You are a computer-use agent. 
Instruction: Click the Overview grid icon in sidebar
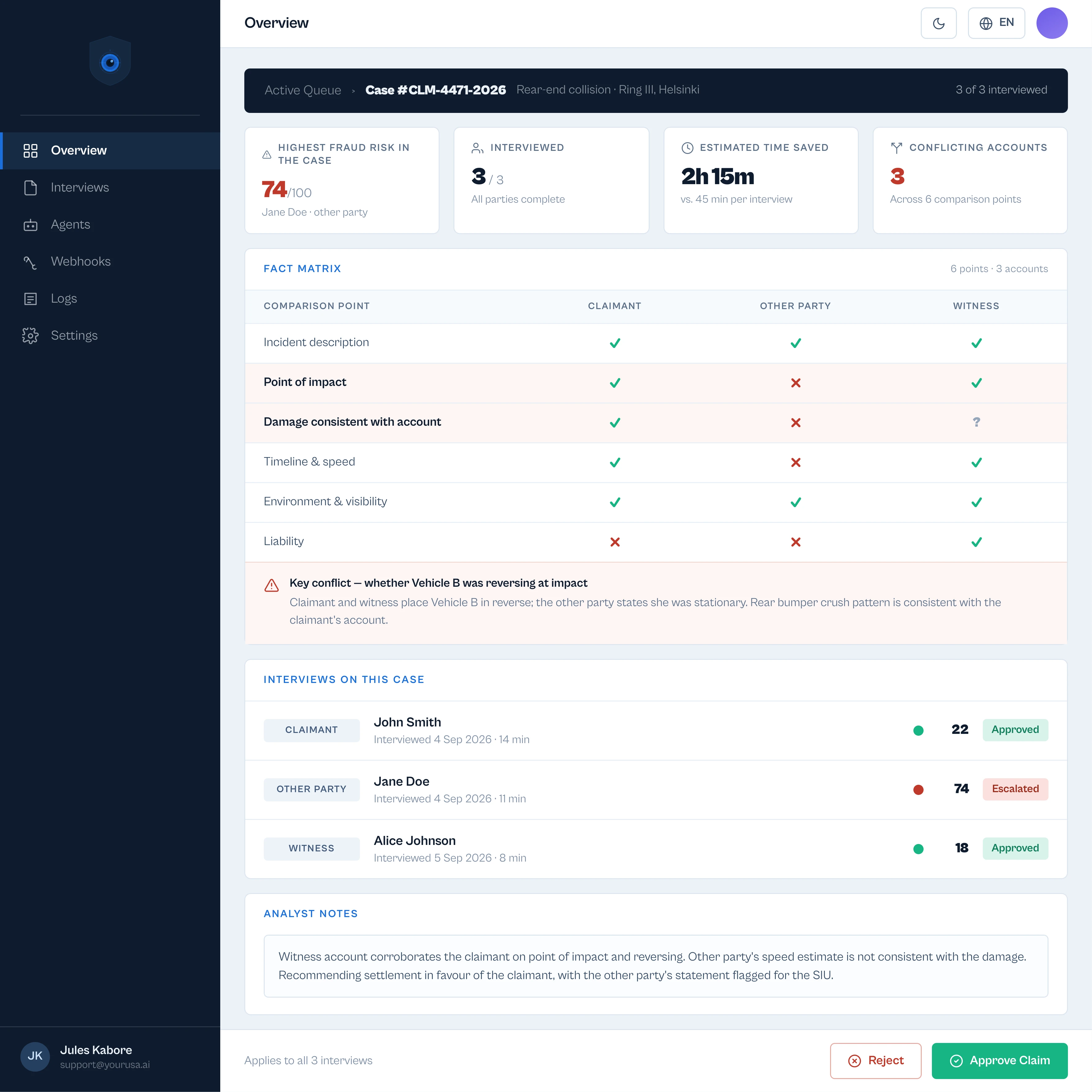[x=31, y=150]
